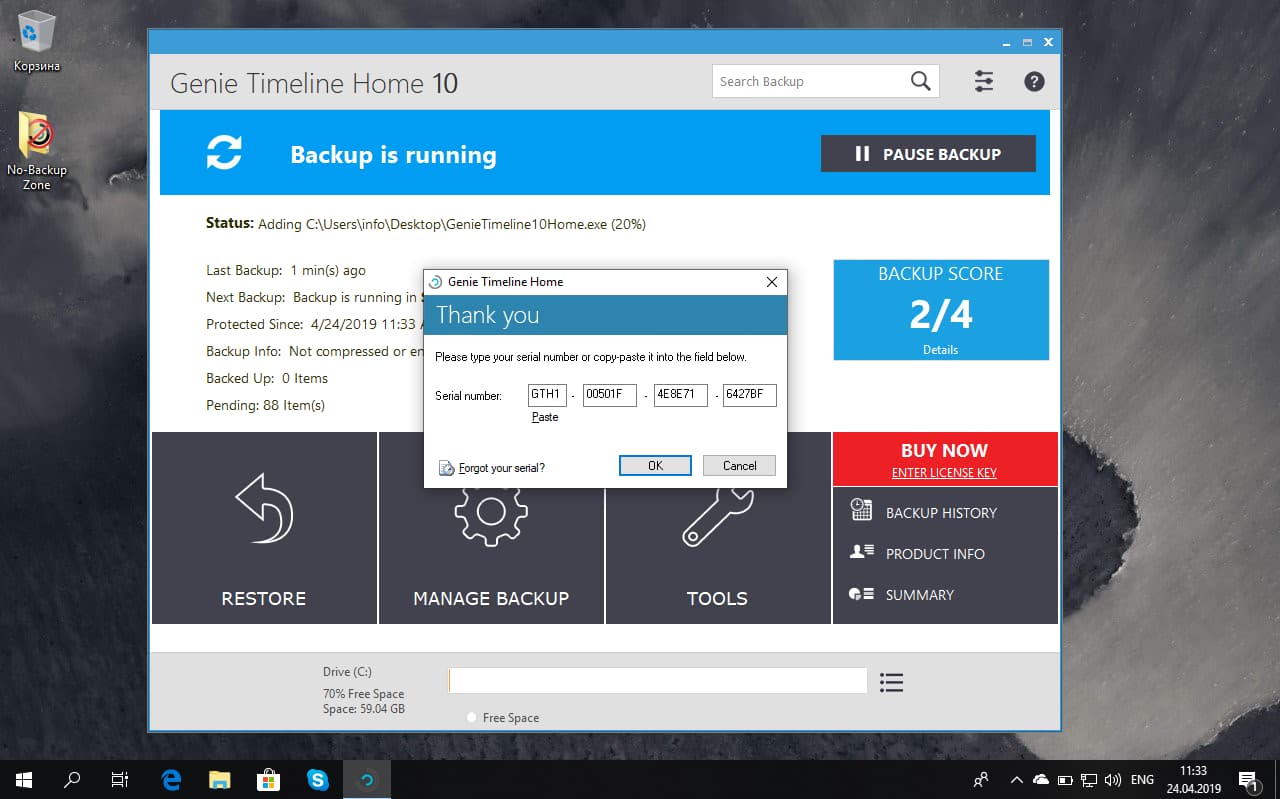This screenshot has height=799, width=1280.
Task: Click the search magnifier icon
Action: tap(919, 81)
